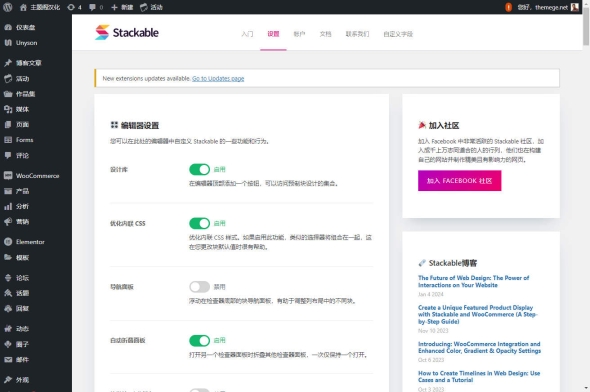Image resolution: width=590 pixels, height=392 pixels.
Task: Visit site via home icon in admin bar
Action: (23, 7)
